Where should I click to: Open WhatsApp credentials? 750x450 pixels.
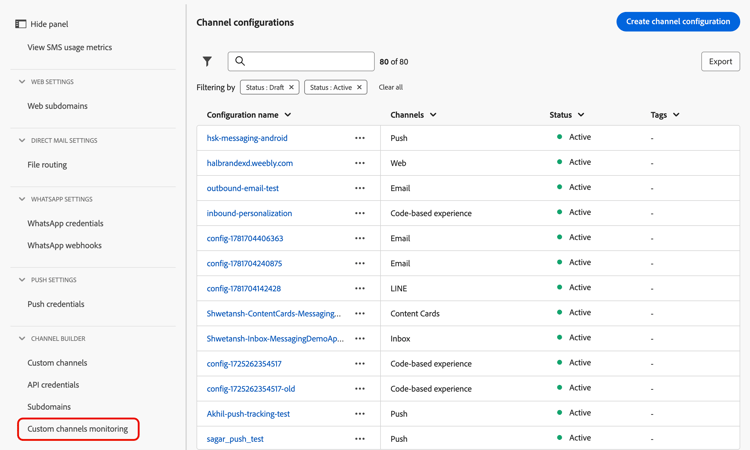[65, 223]
